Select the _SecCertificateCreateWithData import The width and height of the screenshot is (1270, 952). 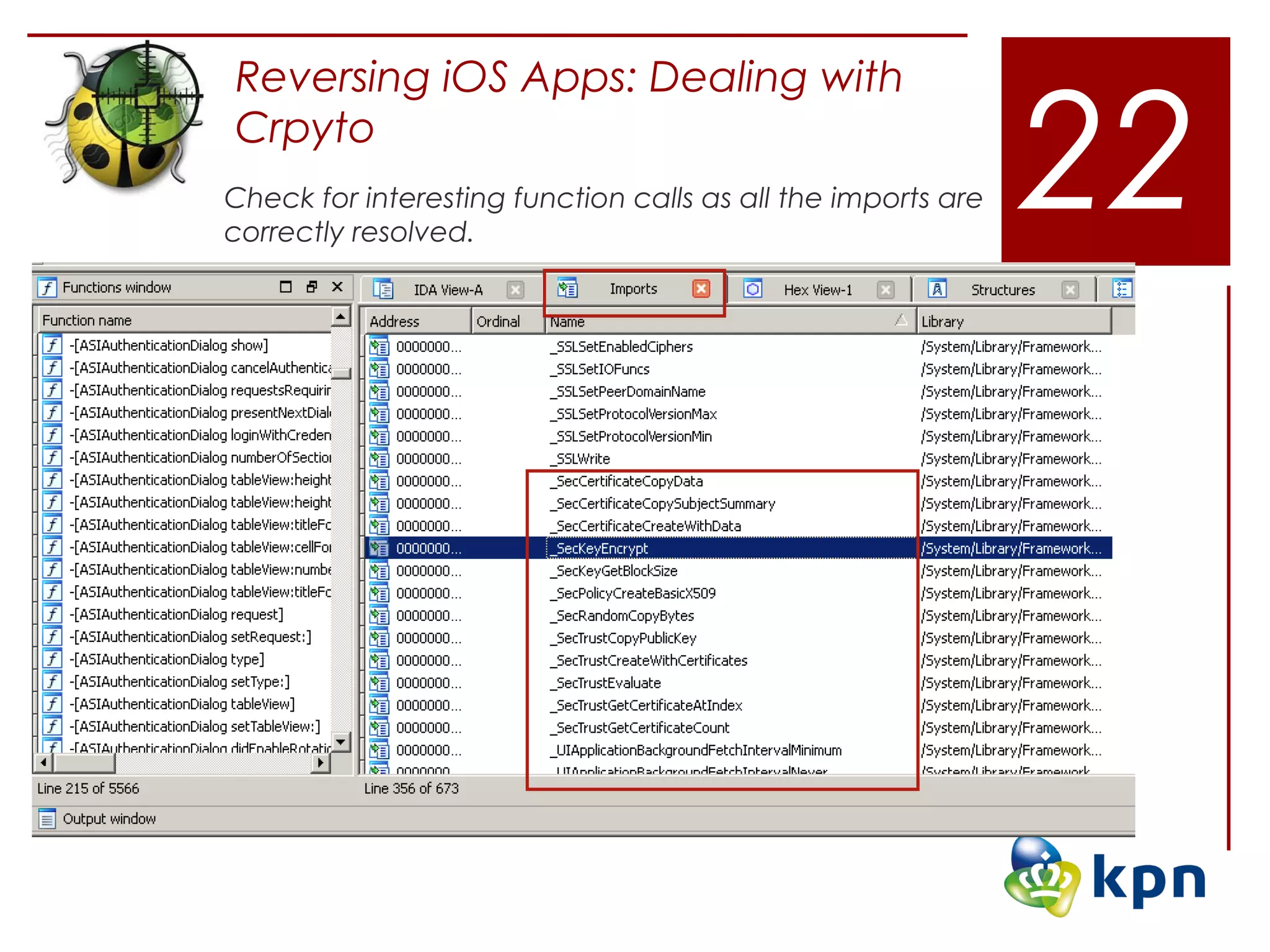point(646,526)
